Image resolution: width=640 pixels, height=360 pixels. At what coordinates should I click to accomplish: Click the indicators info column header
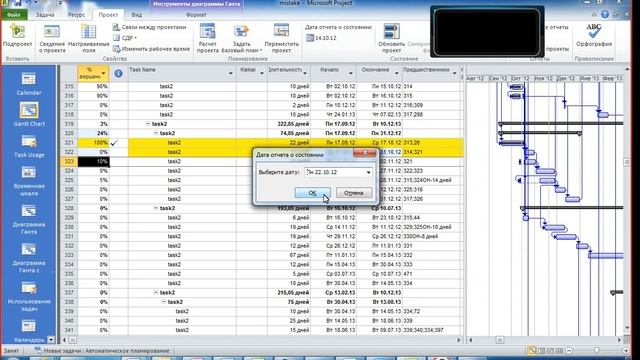118,73
